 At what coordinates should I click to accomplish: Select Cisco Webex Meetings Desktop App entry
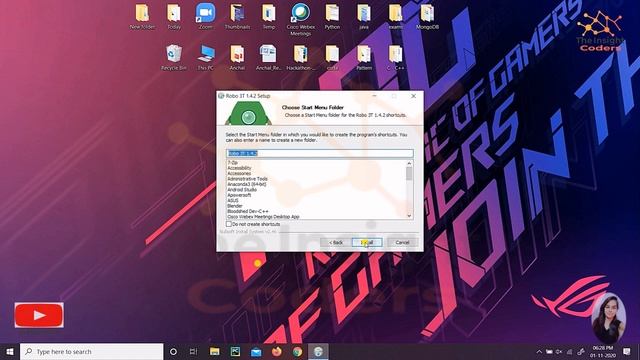[x=263, y=217]
